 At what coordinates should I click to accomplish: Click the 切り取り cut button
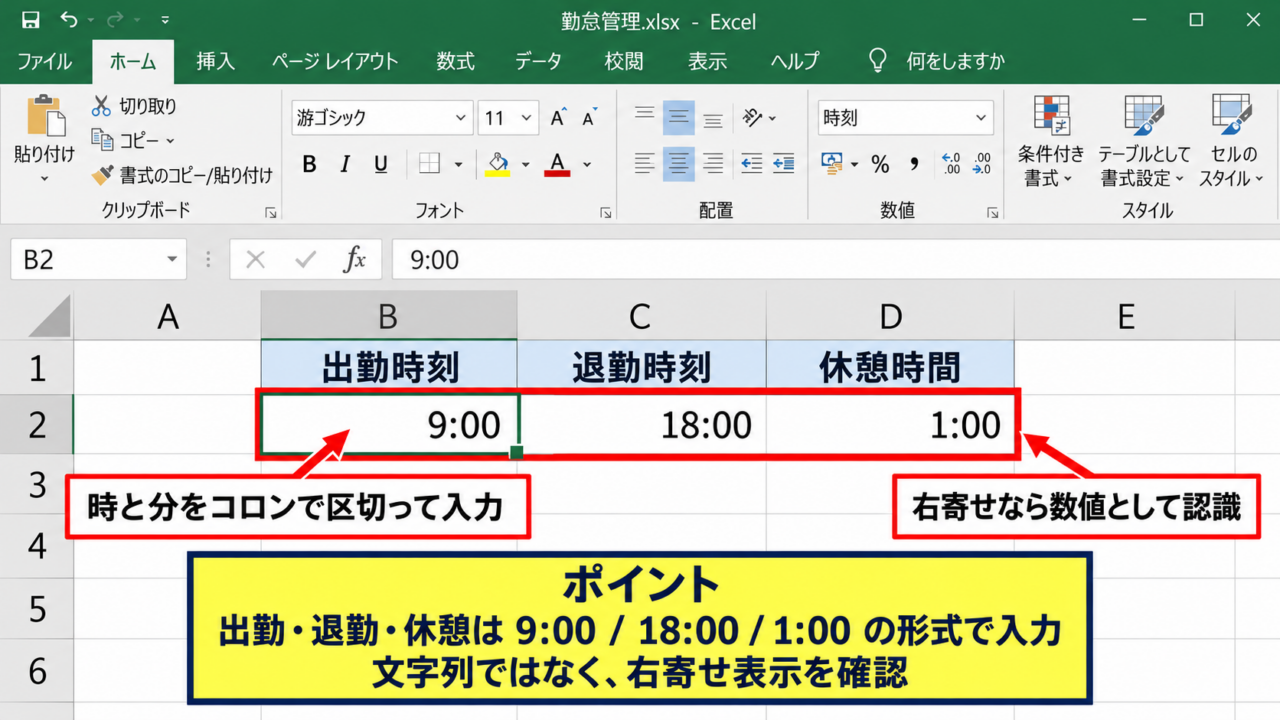(133, 106)
